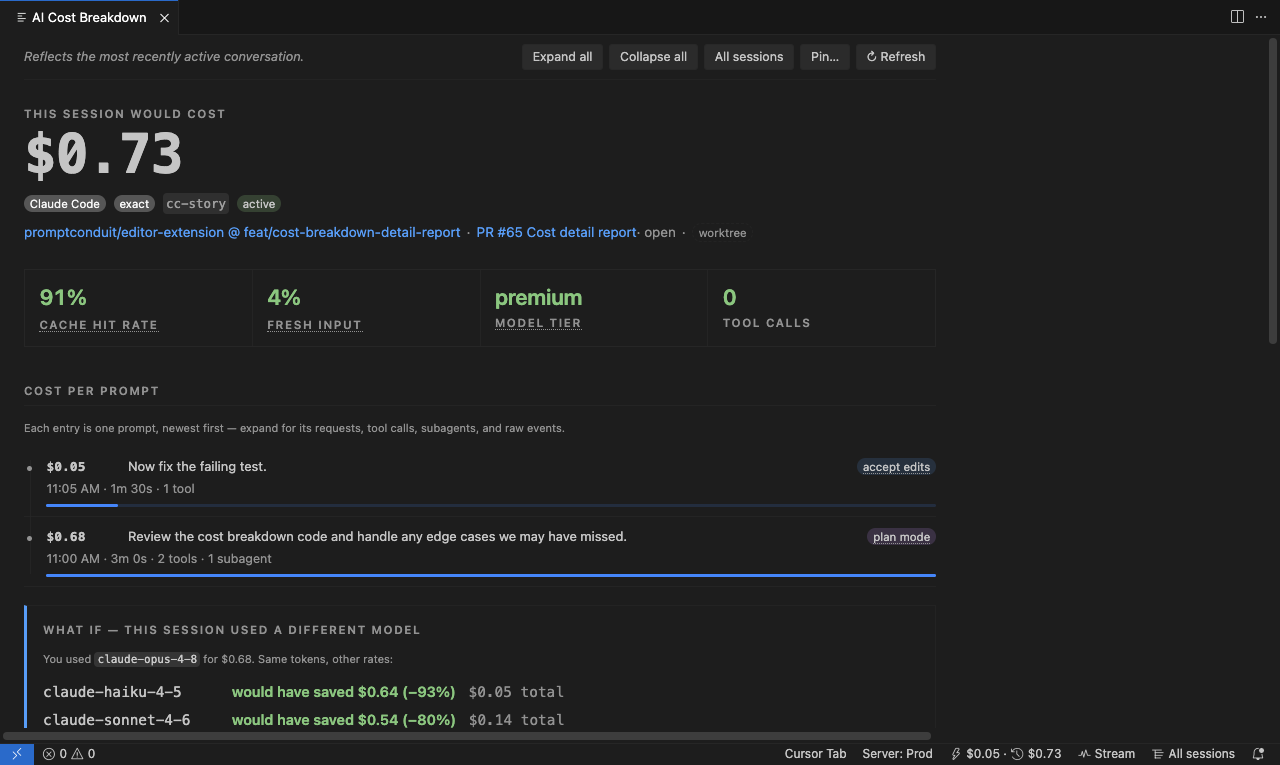Click the $0.05 prompt cost bar
The height and width of the screenshot is (765, 1280).
point(491,505)
